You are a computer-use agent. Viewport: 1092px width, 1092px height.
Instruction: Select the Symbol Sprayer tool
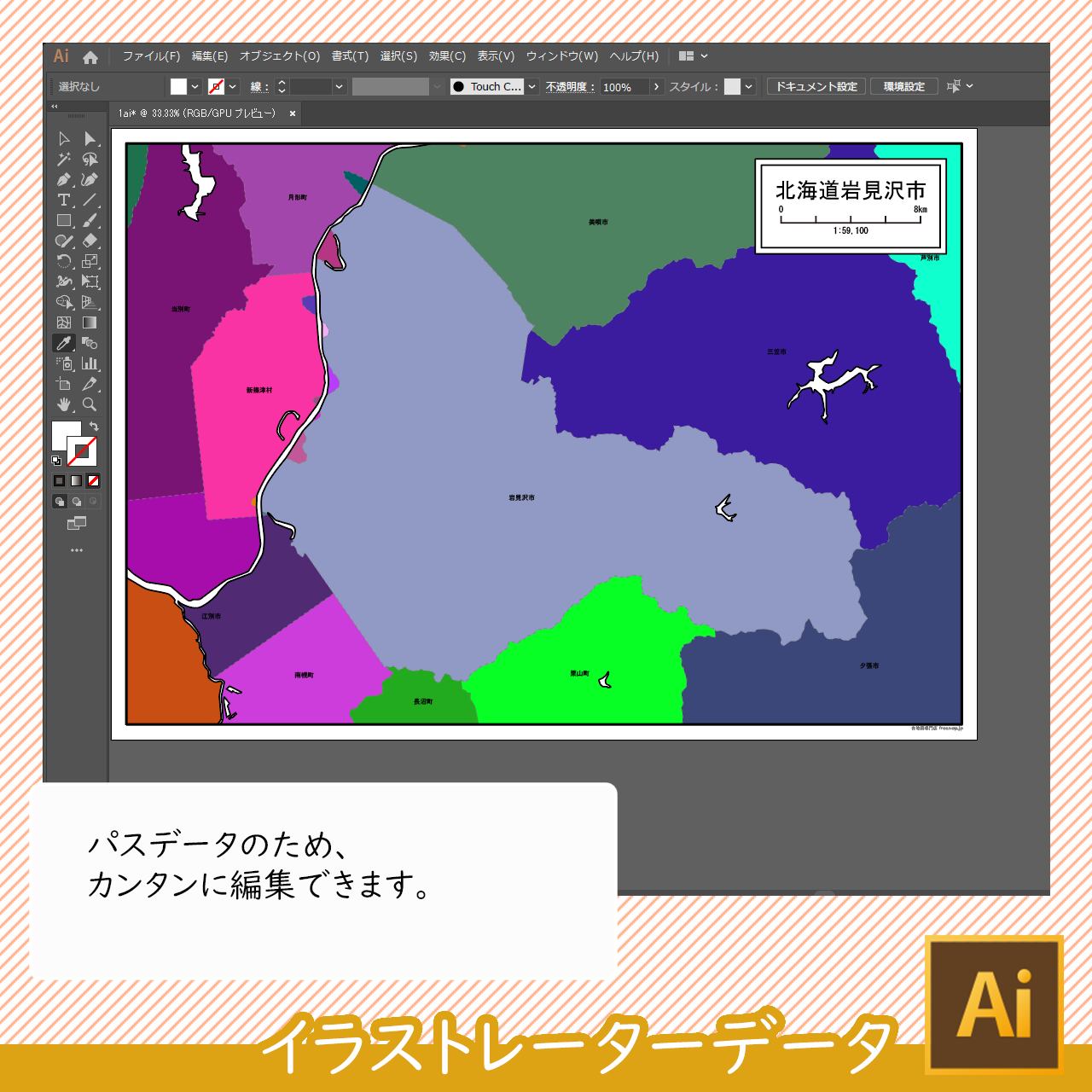pyautogui.click(x=64, y=363)
